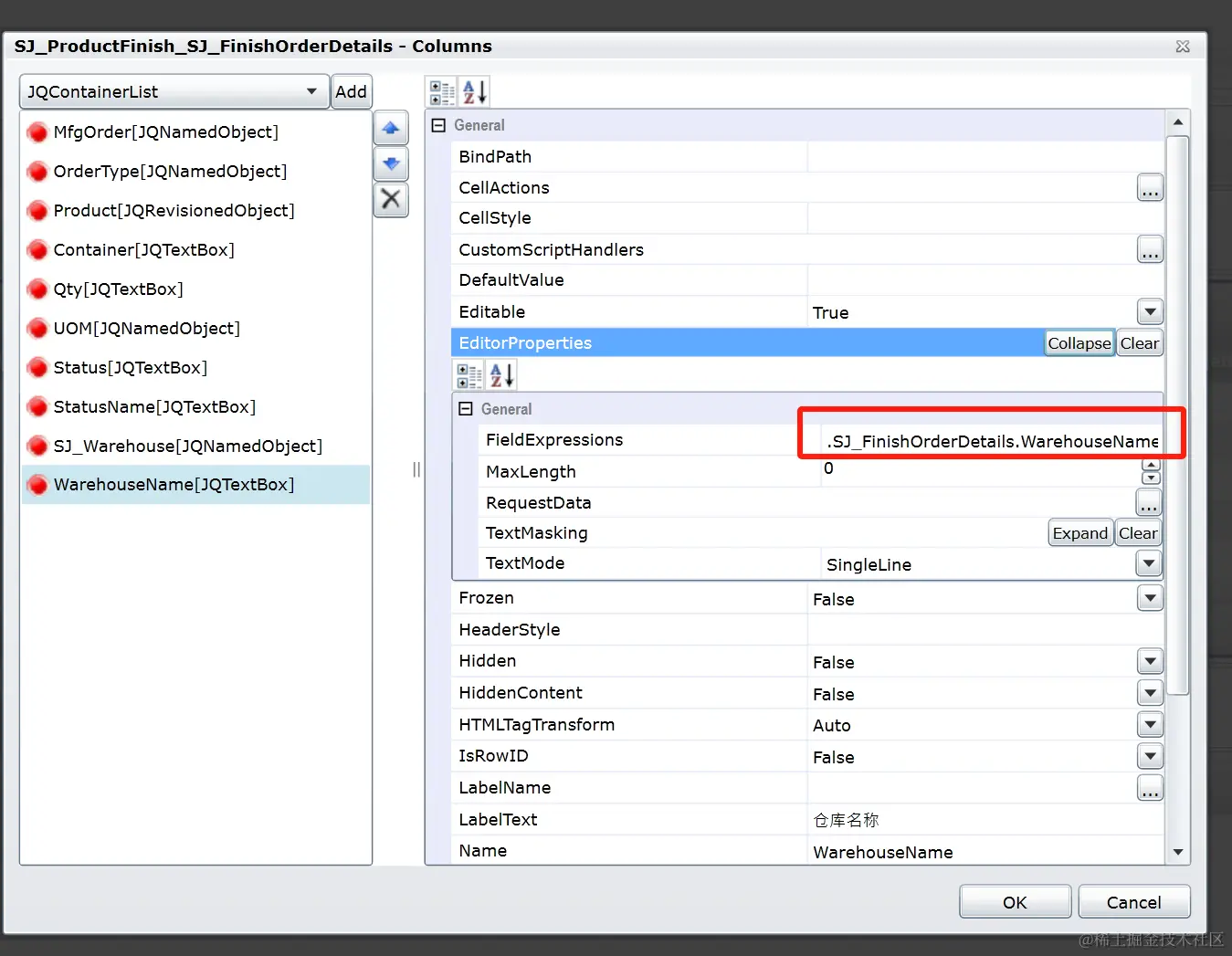This screenshot has height=956, width=1232.
Task: Select SJ_Warehouse[JQNamedObject] column
Action: [x=195, y=446]
